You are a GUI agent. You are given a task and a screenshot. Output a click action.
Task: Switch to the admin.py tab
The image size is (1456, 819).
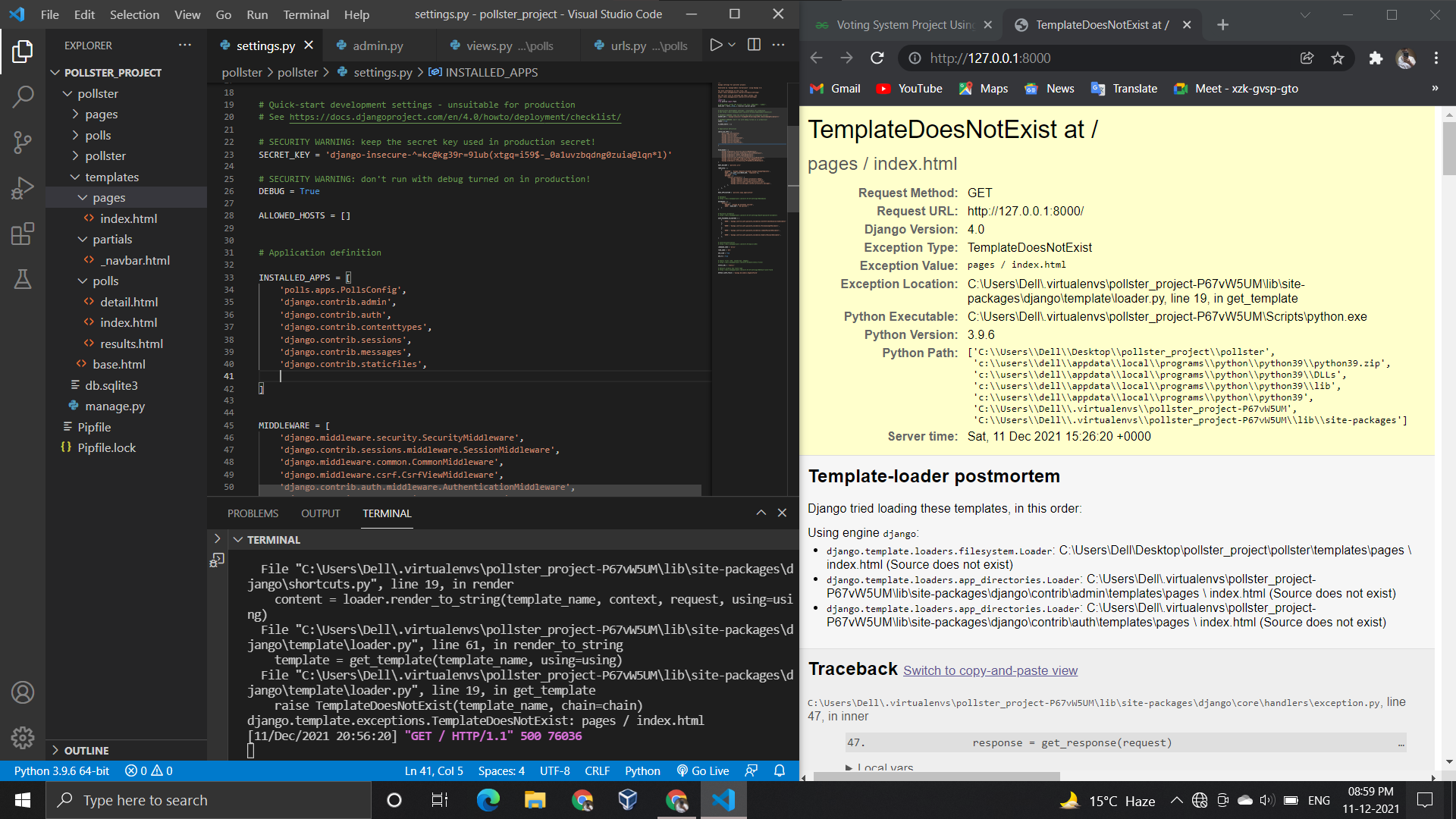pos(379,45)
